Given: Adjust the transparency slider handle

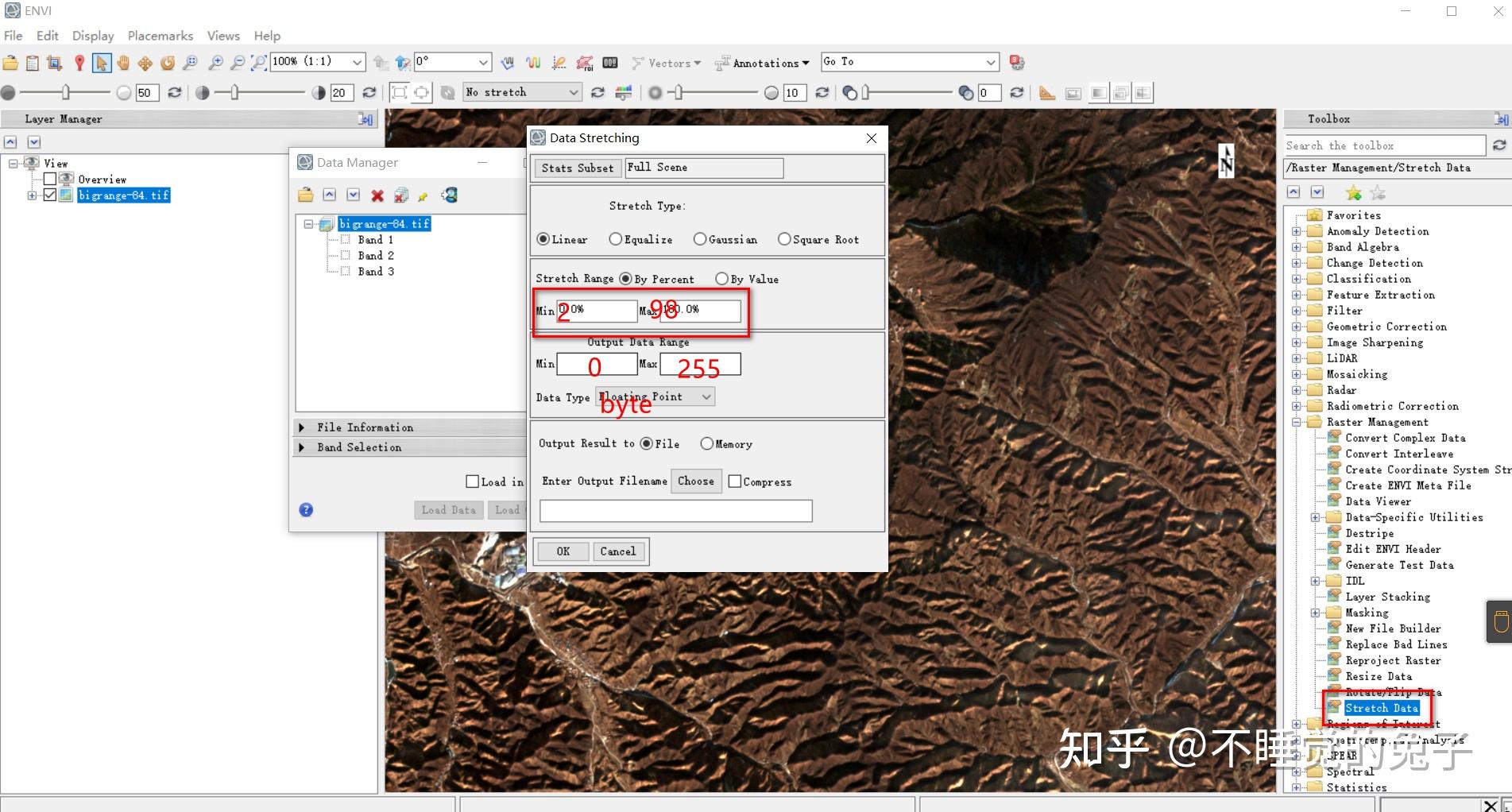Looking at the screenshot, I should click(x=866, y=93).
